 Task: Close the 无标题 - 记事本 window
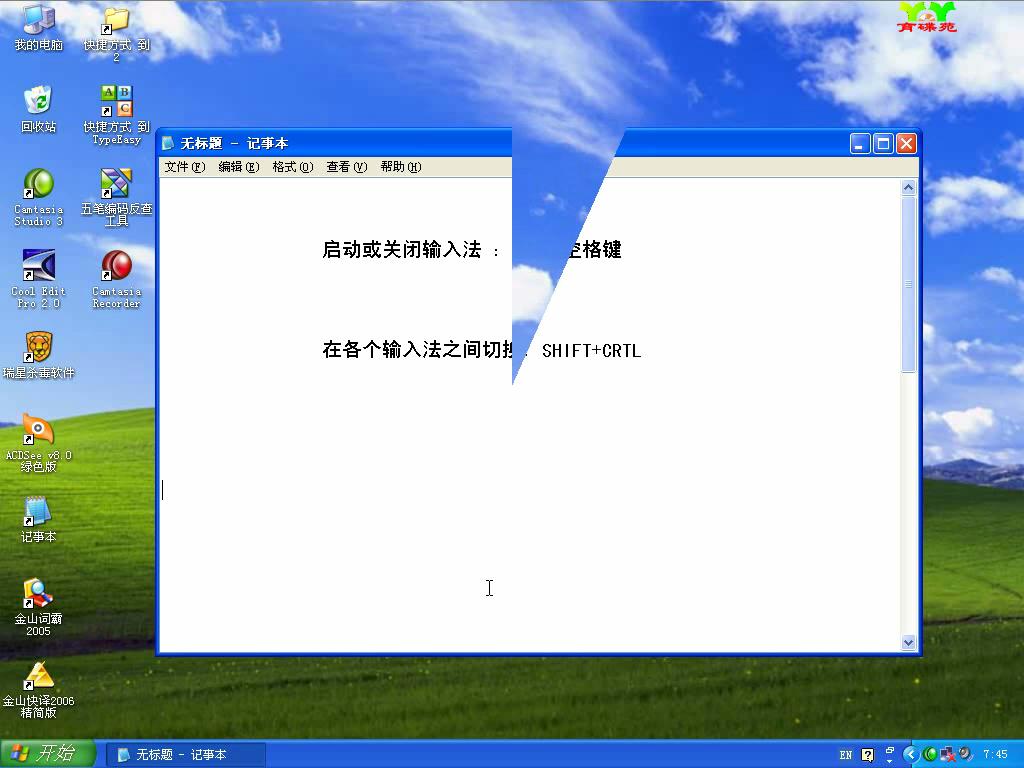(x=906, y=144)
